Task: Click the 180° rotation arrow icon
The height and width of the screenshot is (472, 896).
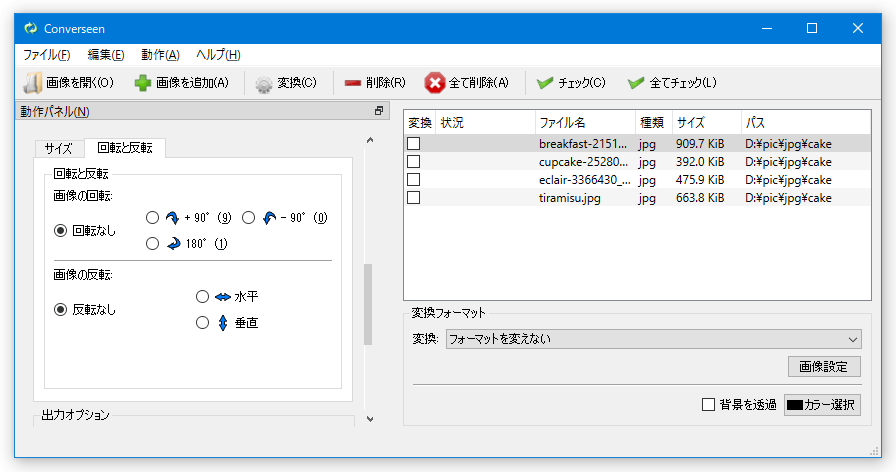Action: [173, 244]
